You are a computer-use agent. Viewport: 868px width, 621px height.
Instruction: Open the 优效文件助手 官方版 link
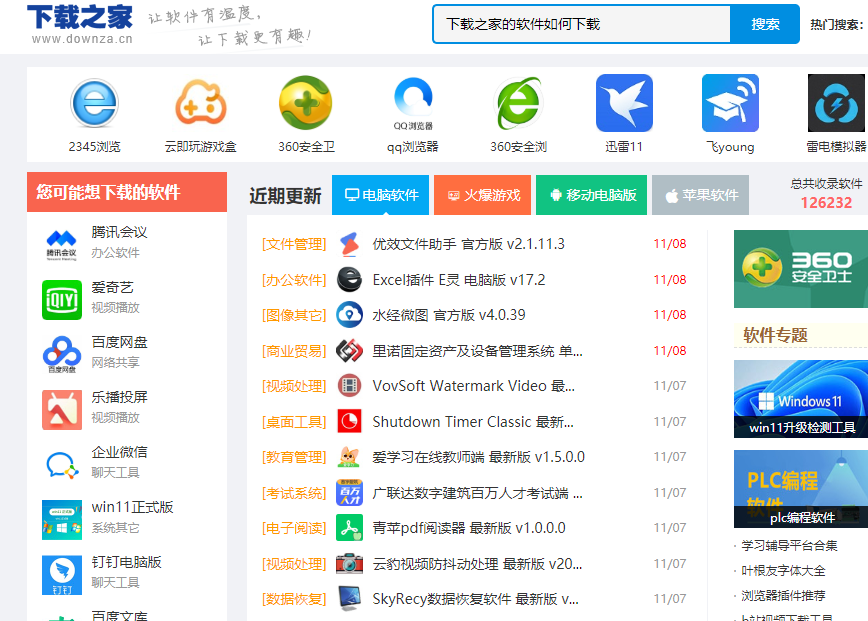pos(468,244)
